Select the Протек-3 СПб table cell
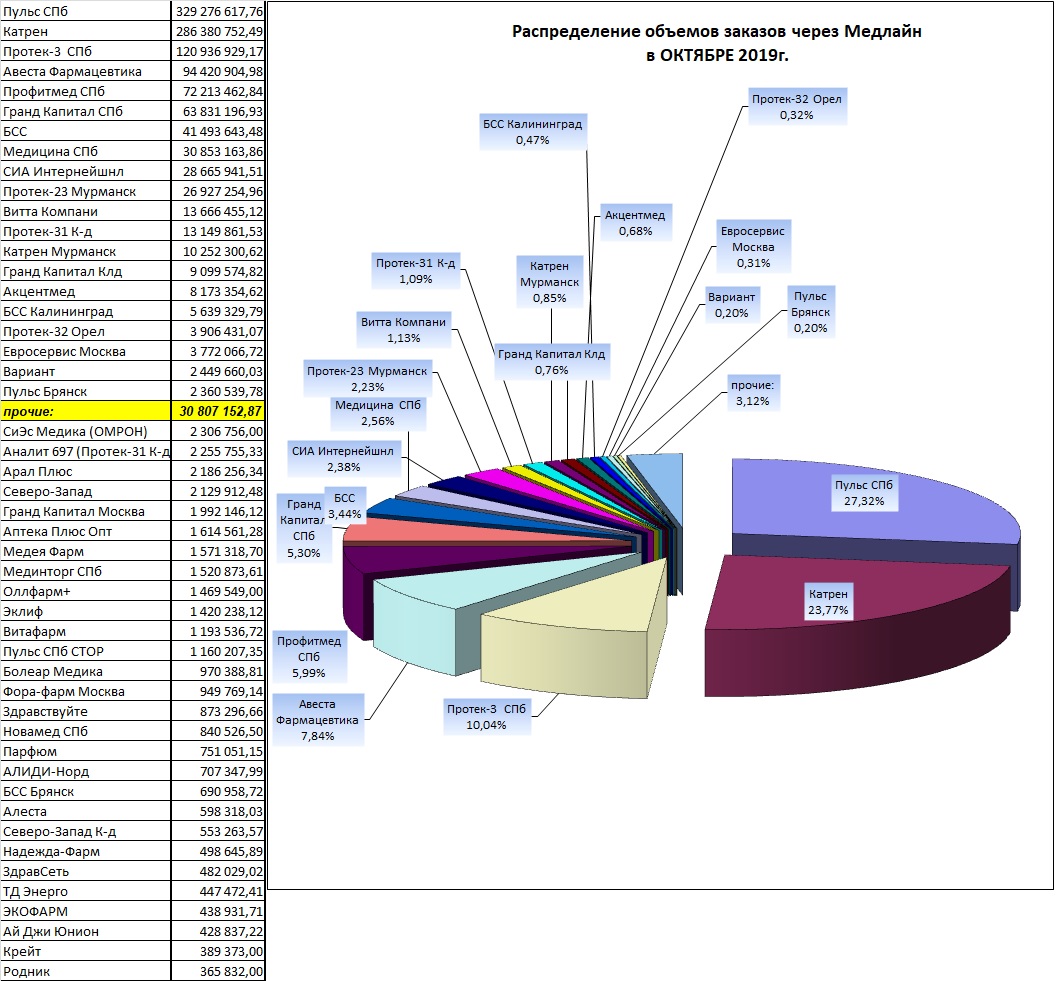The width and height of the screenshot is (1064, 981). tap(86, 52)
